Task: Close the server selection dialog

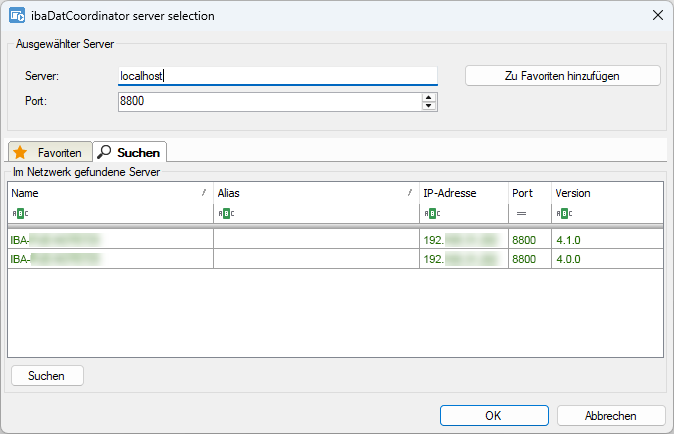Action: click(x=658, y=15)
